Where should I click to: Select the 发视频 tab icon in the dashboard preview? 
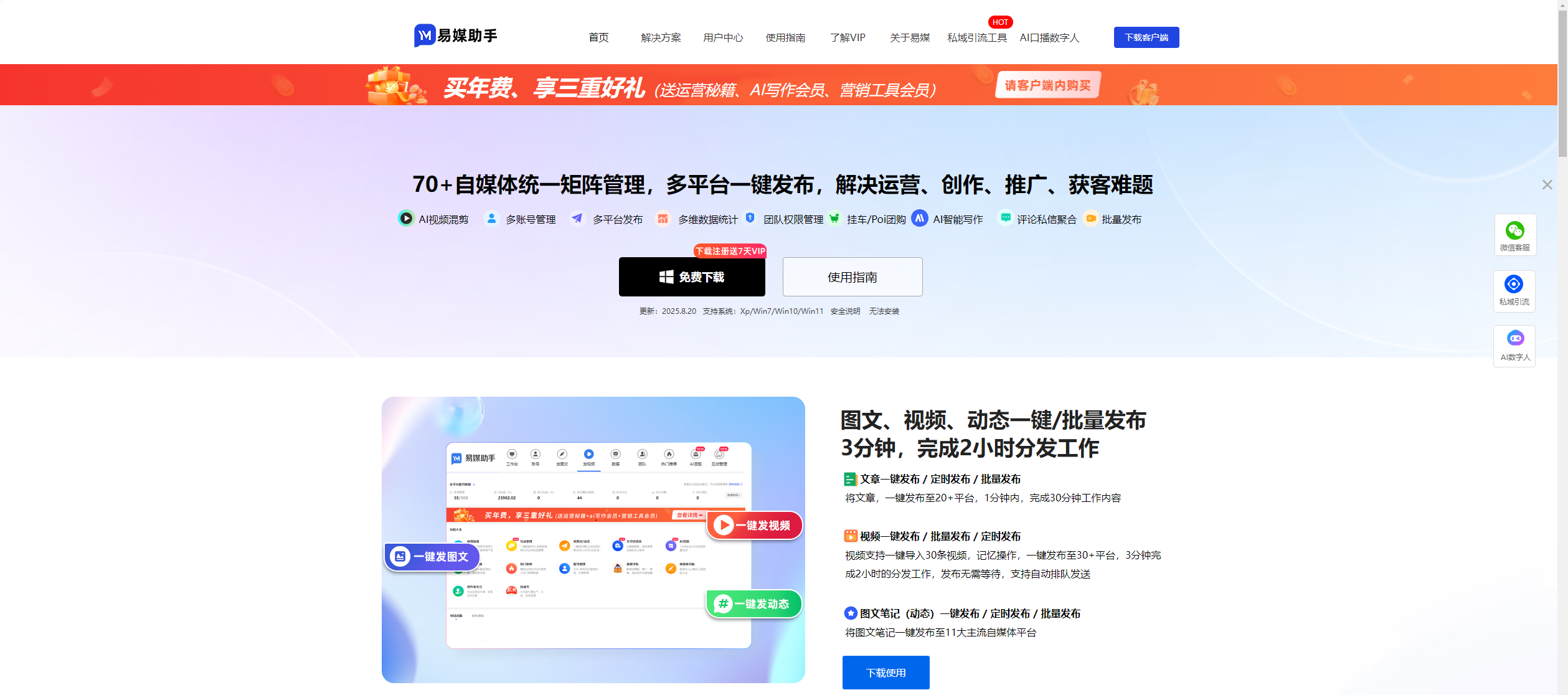[x=588, y=455]
